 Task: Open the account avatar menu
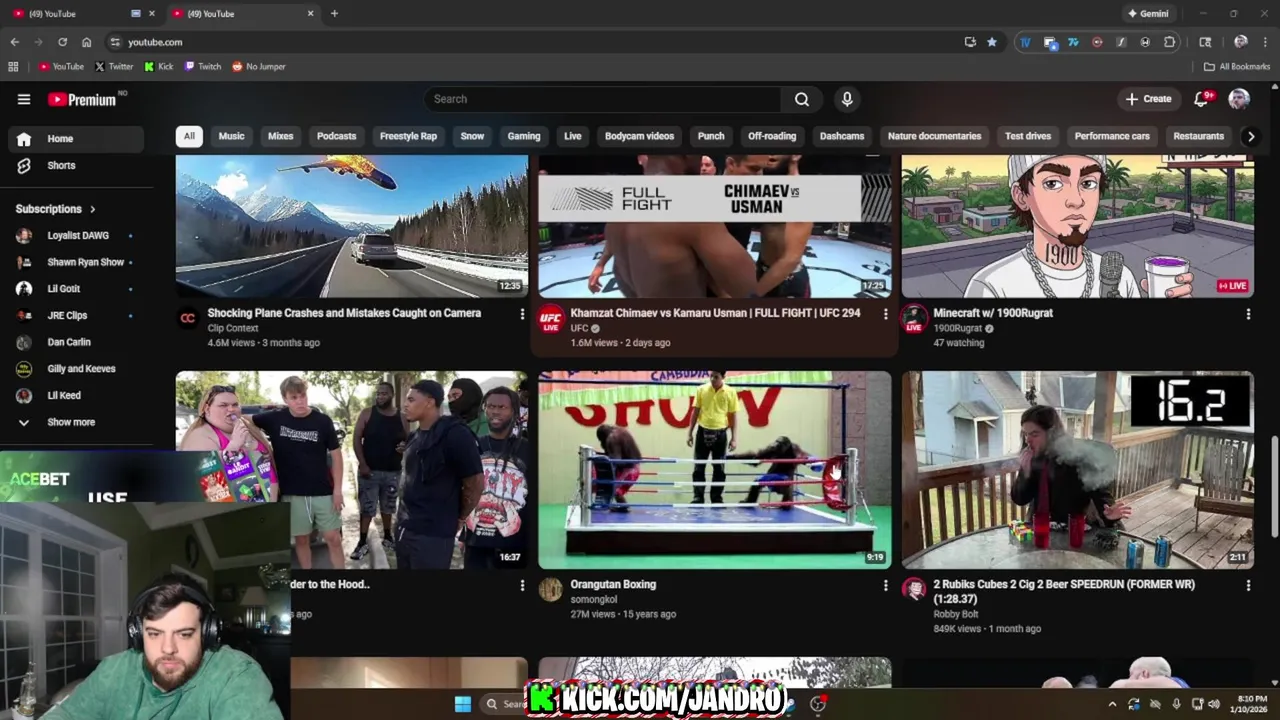click(1239, 98)
